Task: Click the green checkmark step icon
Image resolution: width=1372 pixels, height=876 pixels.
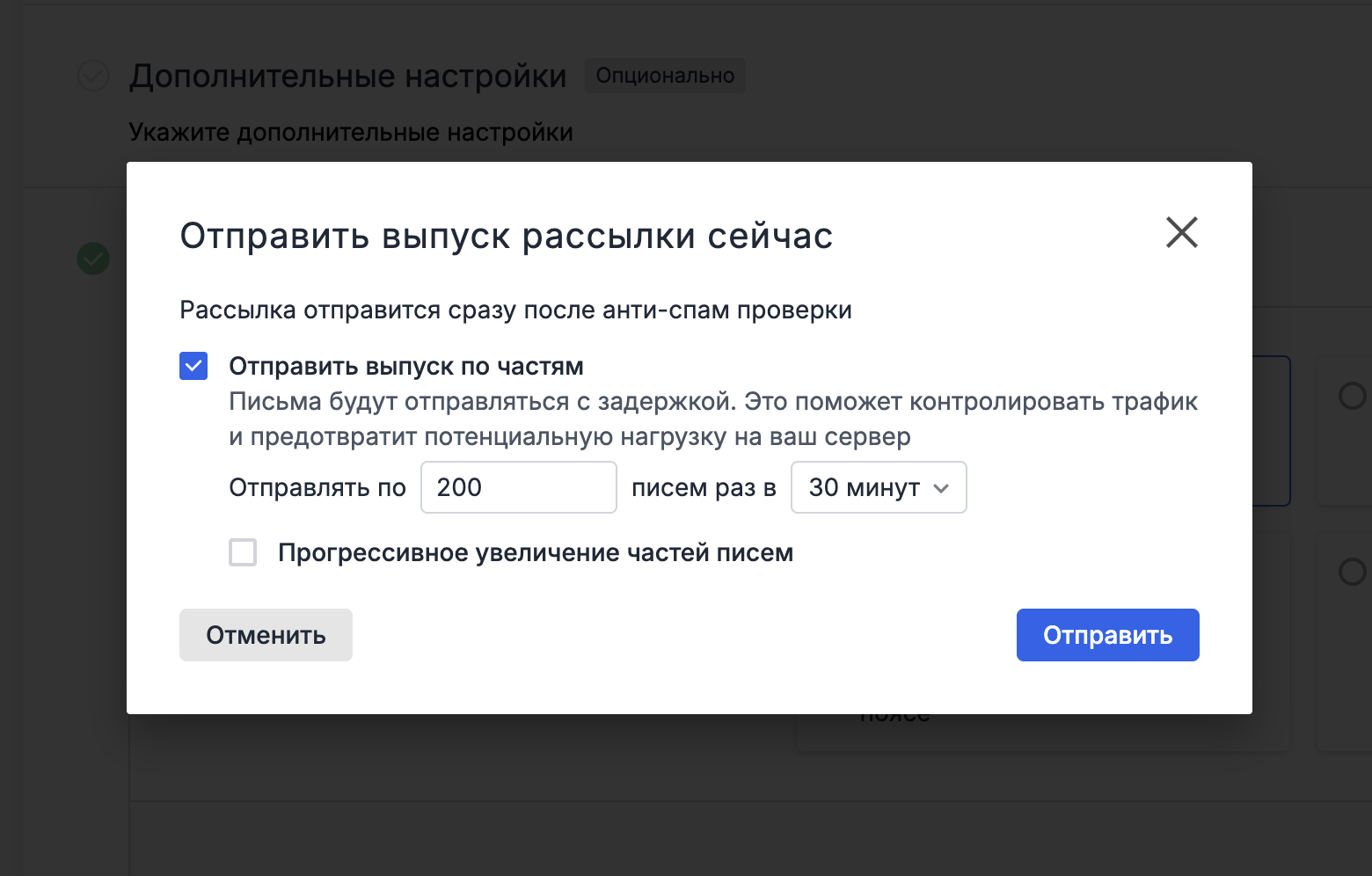Action: point(93,259)
